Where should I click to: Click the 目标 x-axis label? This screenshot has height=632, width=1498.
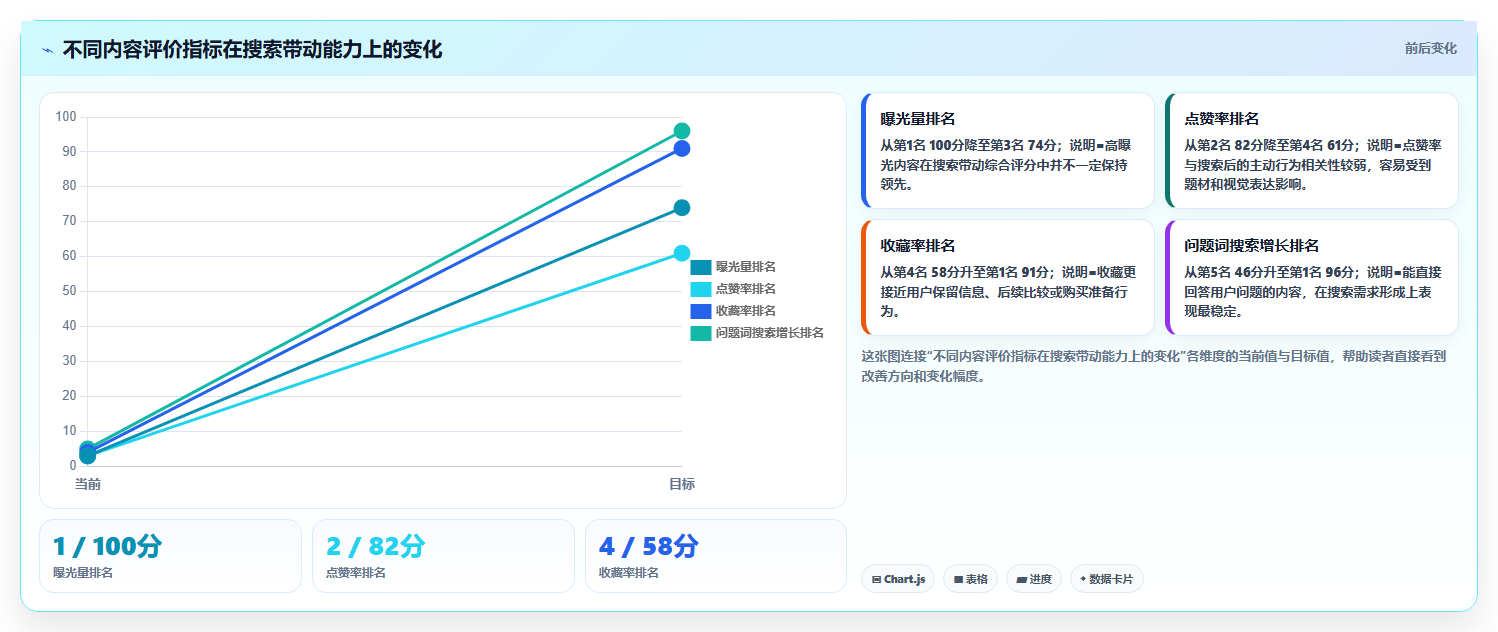682,484
